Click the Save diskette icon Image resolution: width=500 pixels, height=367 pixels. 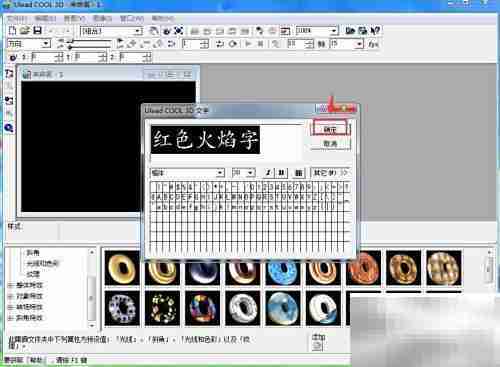37,31
